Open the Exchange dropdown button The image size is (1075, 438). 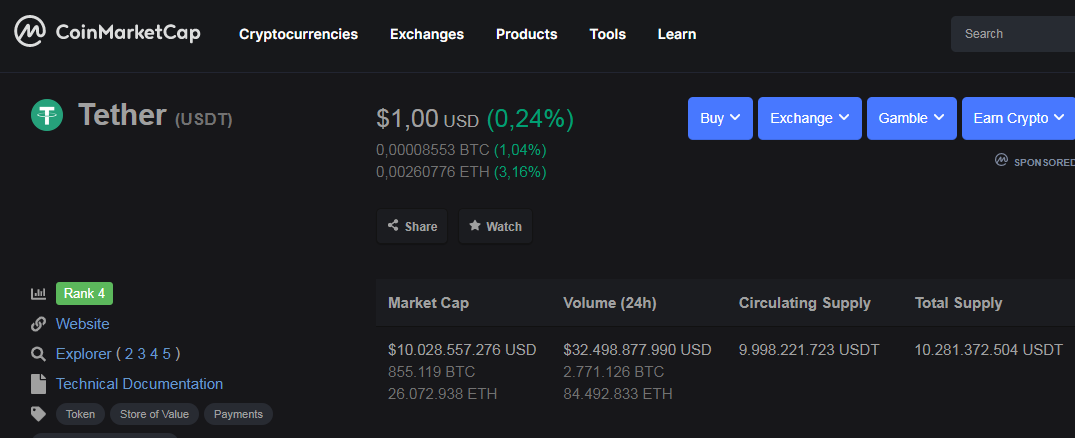(809, 118)
